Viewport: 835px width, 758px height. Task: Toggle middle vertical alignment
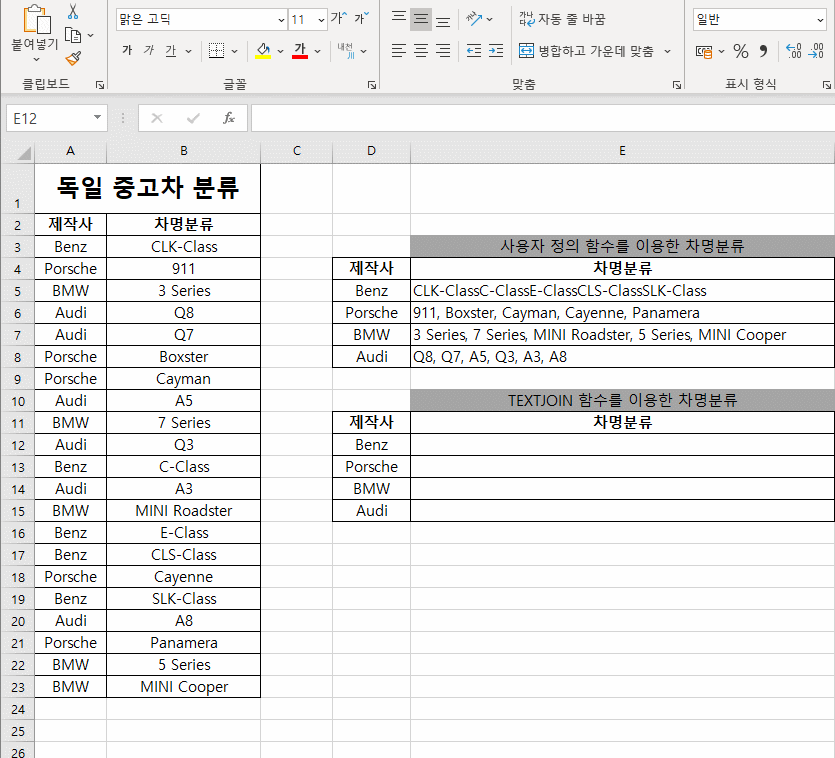pyautogui.click(x=421, y=19)
